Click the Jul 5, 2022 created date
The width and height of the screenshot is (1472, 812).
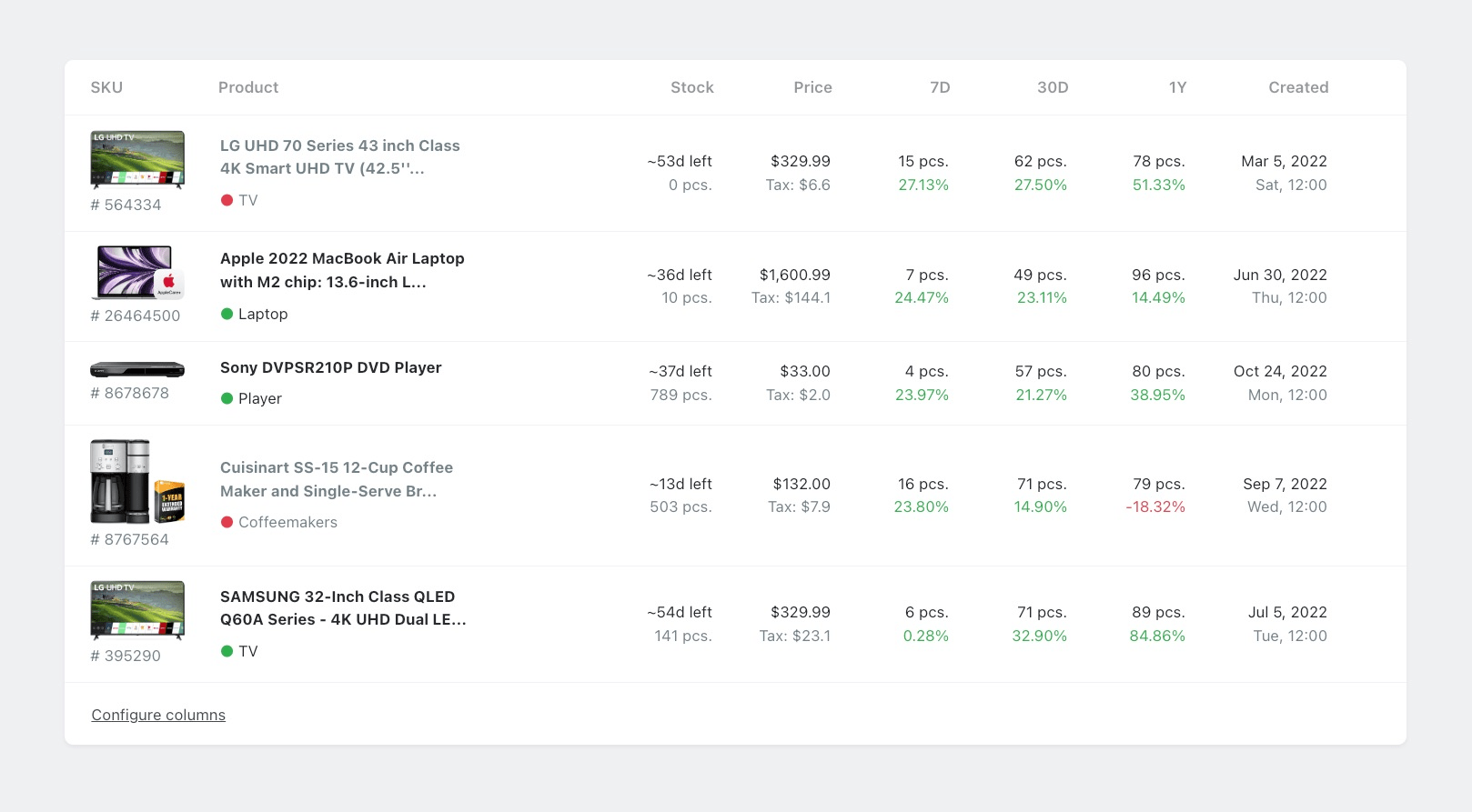[x=1287, y=612]
